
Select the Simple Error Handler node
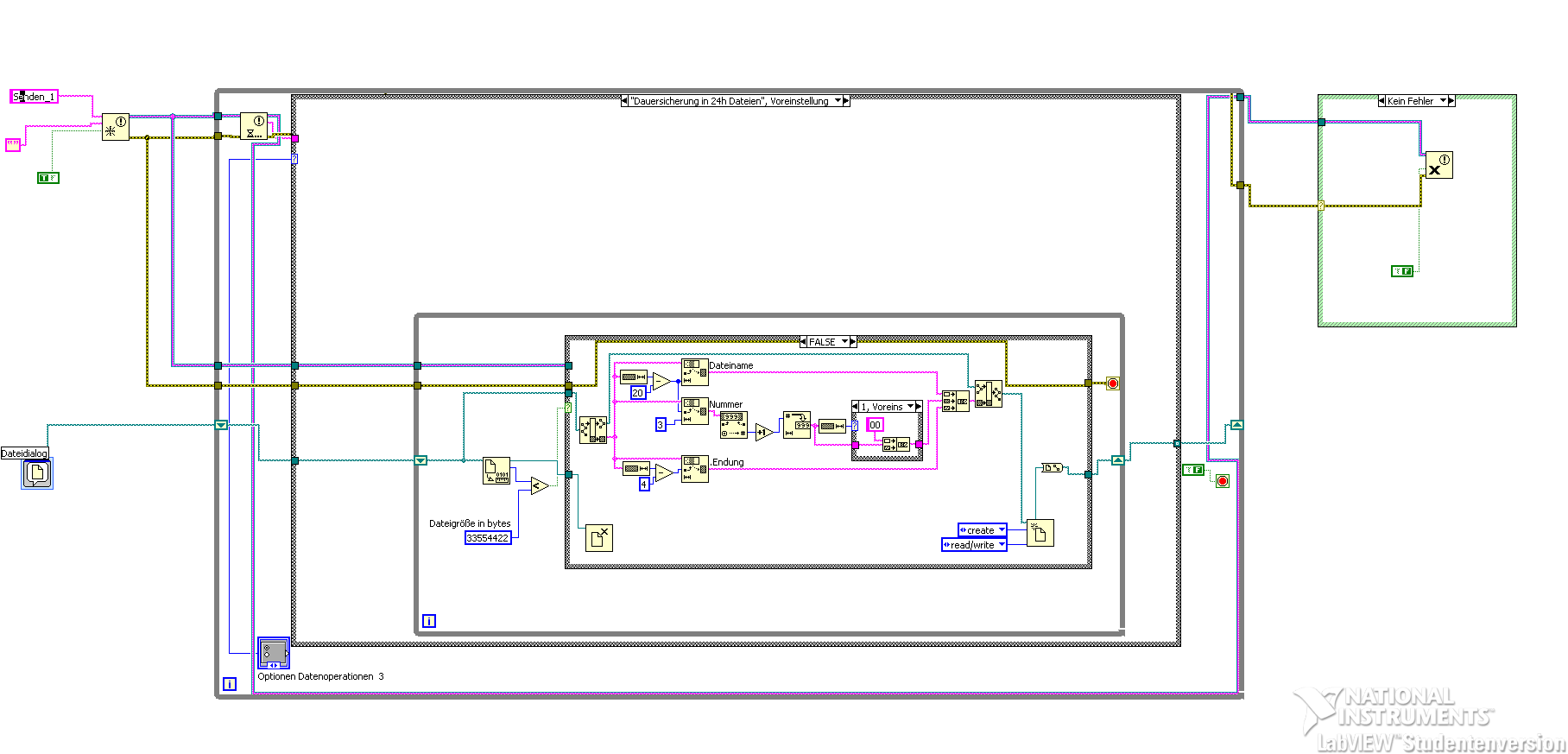(1439, 165)
